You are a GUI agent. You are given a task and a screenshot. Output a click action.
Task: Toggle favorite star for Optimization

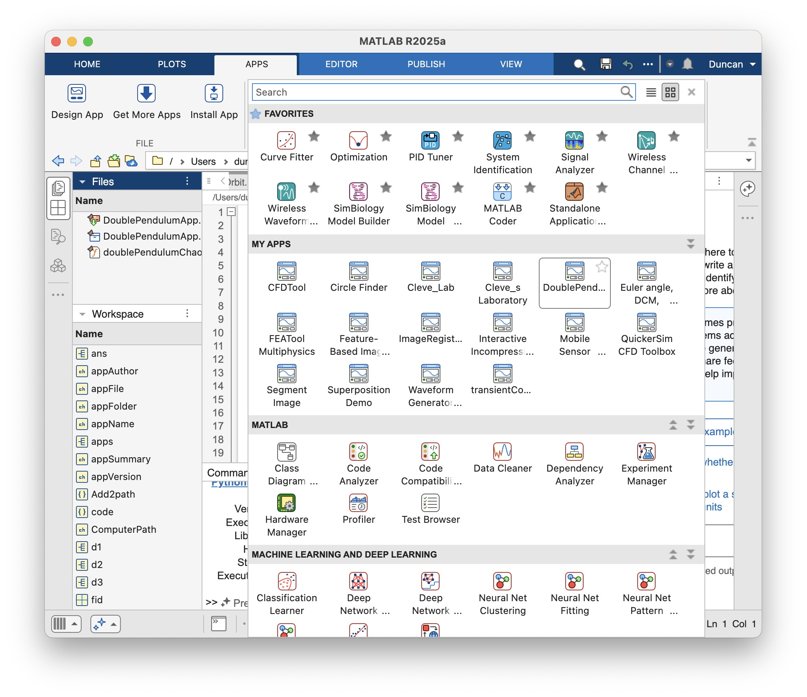pos(386,136)
